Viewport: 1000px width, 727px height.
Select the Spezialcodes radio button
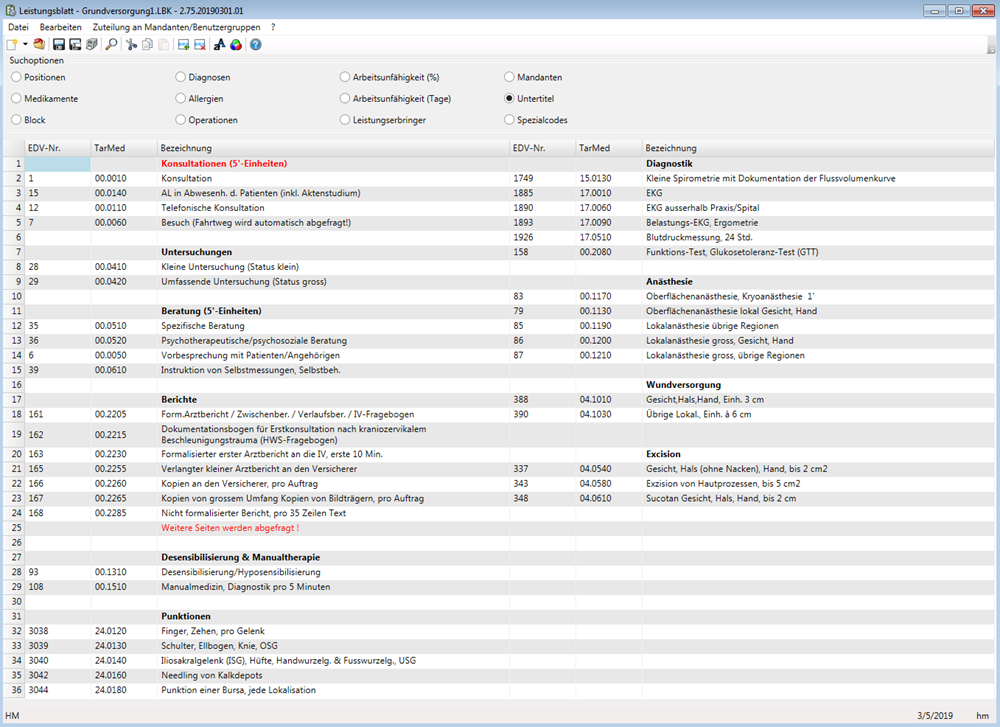tap(509, 120)
